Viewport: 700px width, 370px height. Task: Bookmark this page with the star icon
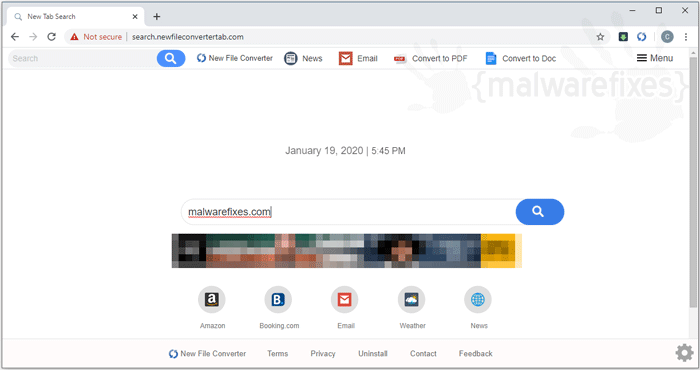(x=600, y=37)
